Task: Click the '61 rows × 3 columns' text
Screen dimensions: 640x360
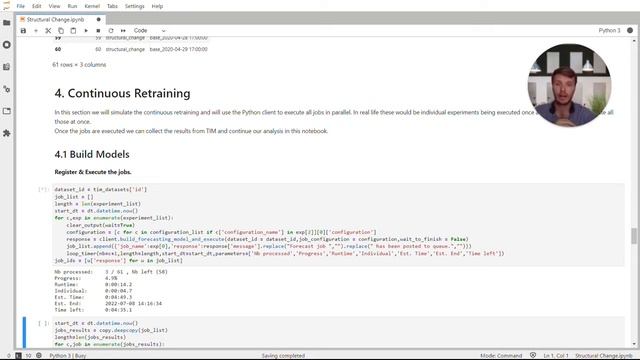Action: 79,64
